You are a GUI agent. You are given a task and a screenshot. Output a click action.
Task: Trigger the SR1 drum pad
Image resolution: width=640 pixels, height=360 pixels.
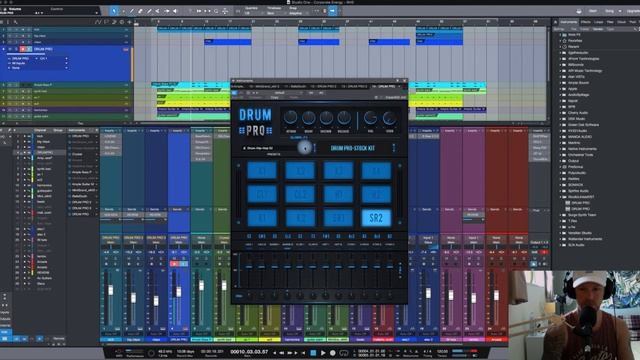click(338, 218)
